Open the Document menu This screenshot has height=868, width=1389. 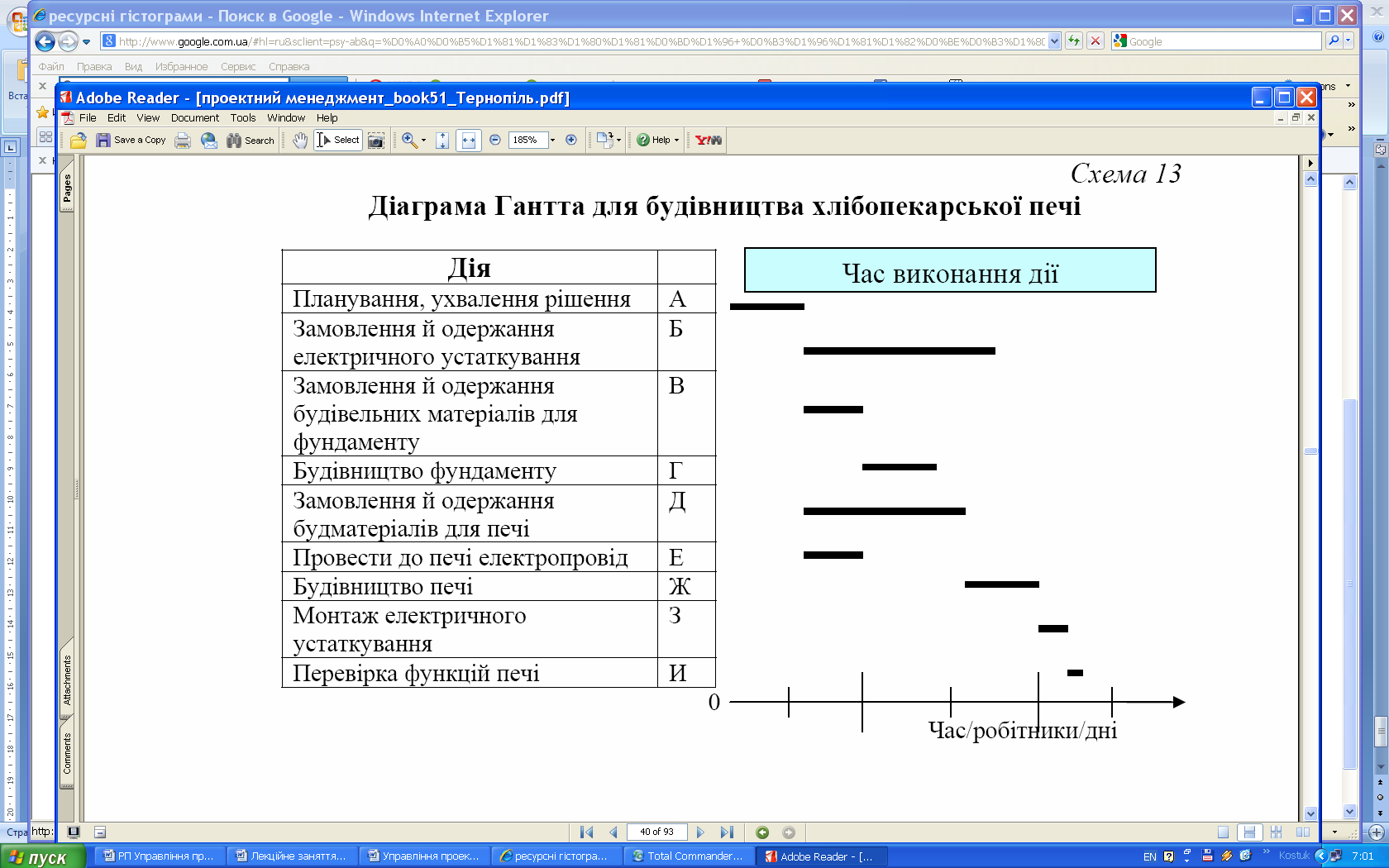[195, 118]
